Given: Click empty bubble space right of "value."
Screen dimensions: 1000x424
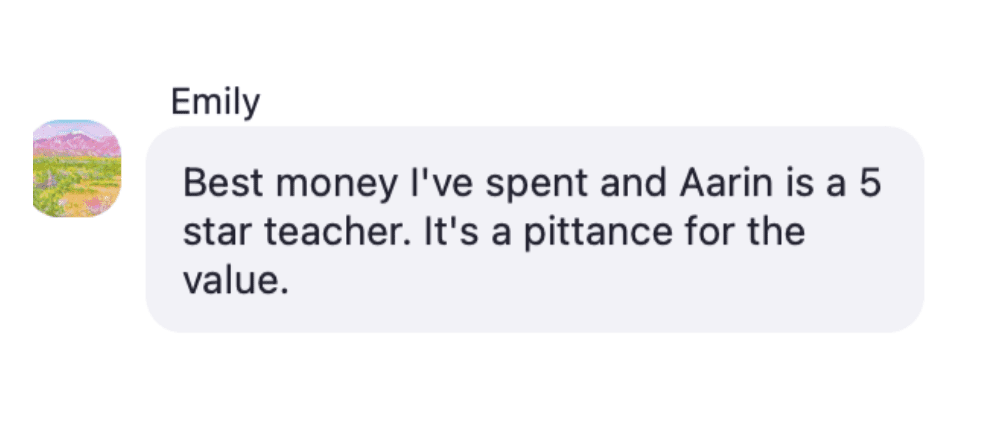Looking at the screenshot, I should [600, 284].
